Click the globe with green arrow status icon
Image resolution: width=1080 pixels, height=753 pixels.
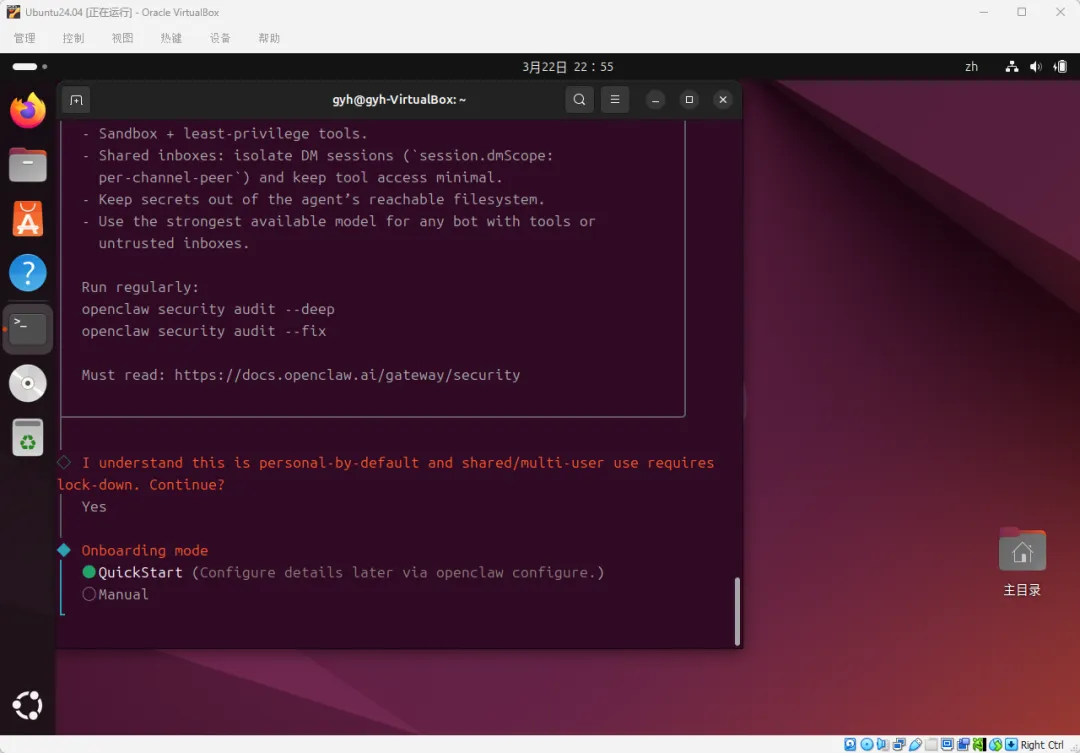(995, 744)
